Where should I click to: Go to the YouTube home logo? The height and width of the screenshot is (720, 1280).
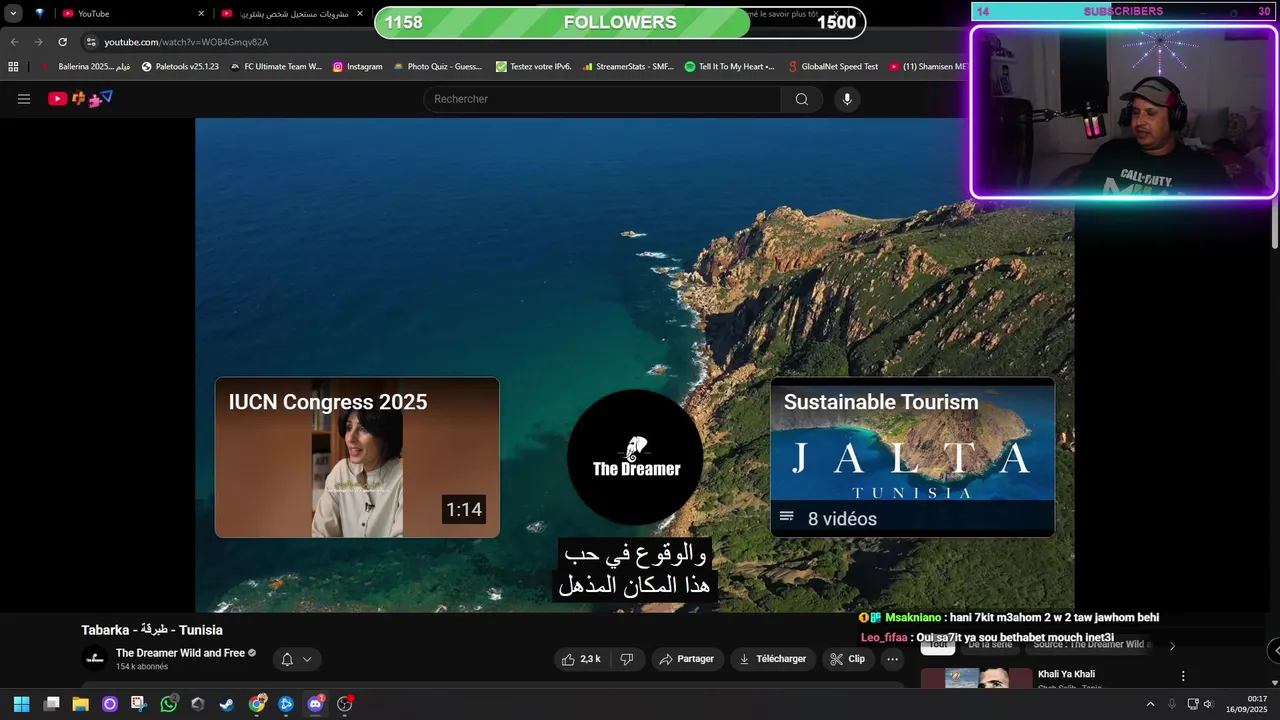(80, 99)
